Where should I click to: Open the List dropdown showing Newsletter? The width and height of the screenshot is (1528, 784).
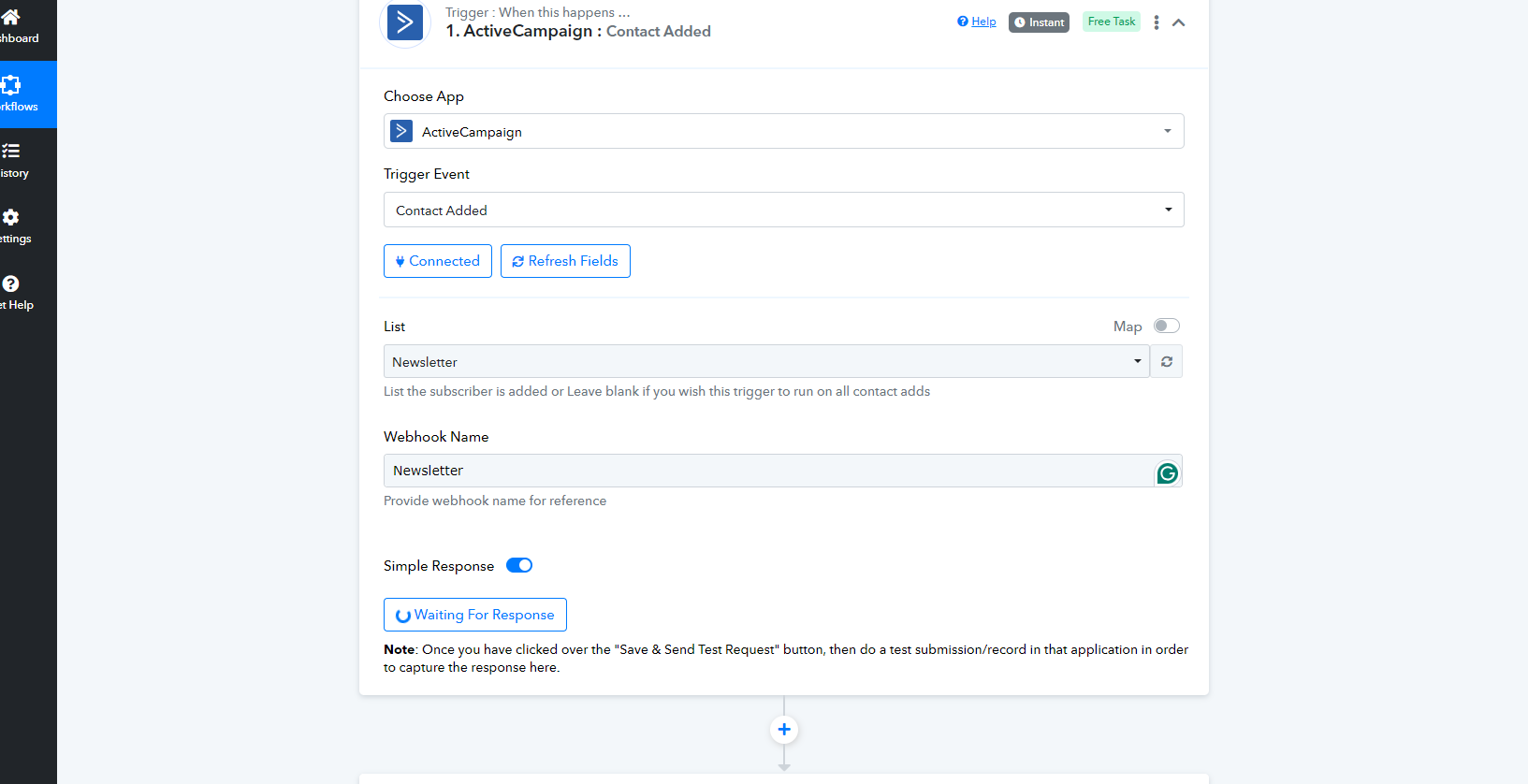point(766,361)
